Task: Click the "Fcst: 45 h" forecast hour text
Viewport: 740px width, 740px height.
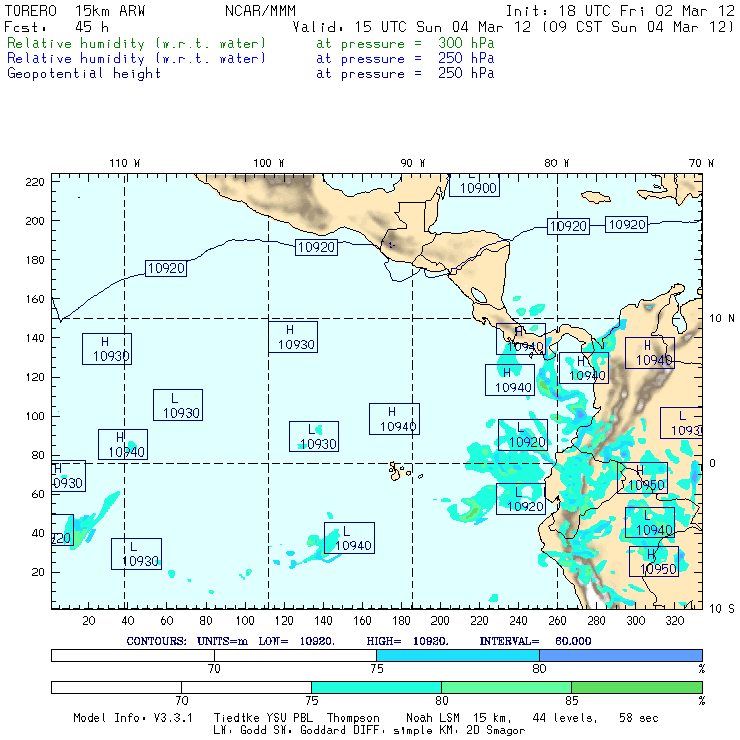Action: (x=57, y=27)
